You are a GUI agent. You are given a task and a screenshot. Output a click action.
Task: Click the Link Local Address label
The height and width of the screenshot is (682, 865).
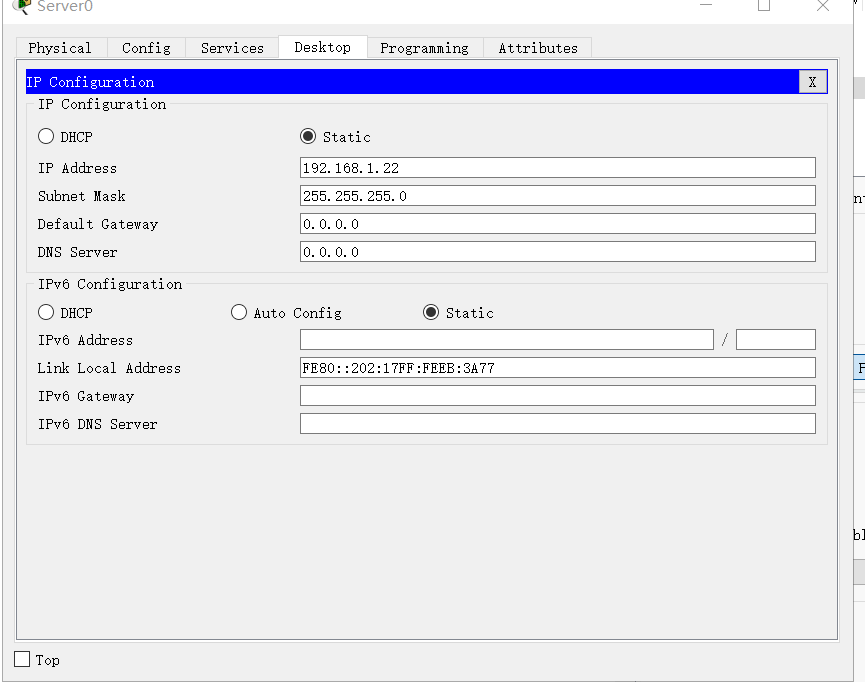(109, 368)
